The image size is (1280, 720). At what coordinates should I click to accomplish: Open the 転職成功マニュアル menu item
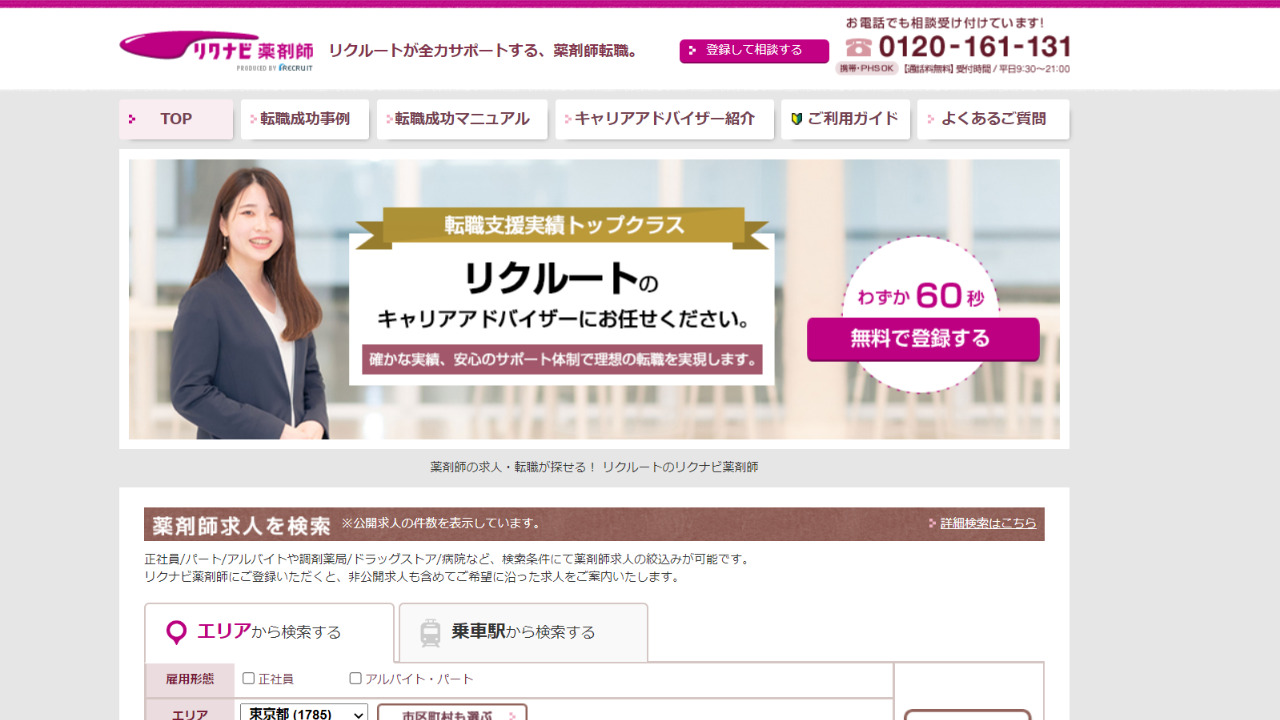(462, 119)
